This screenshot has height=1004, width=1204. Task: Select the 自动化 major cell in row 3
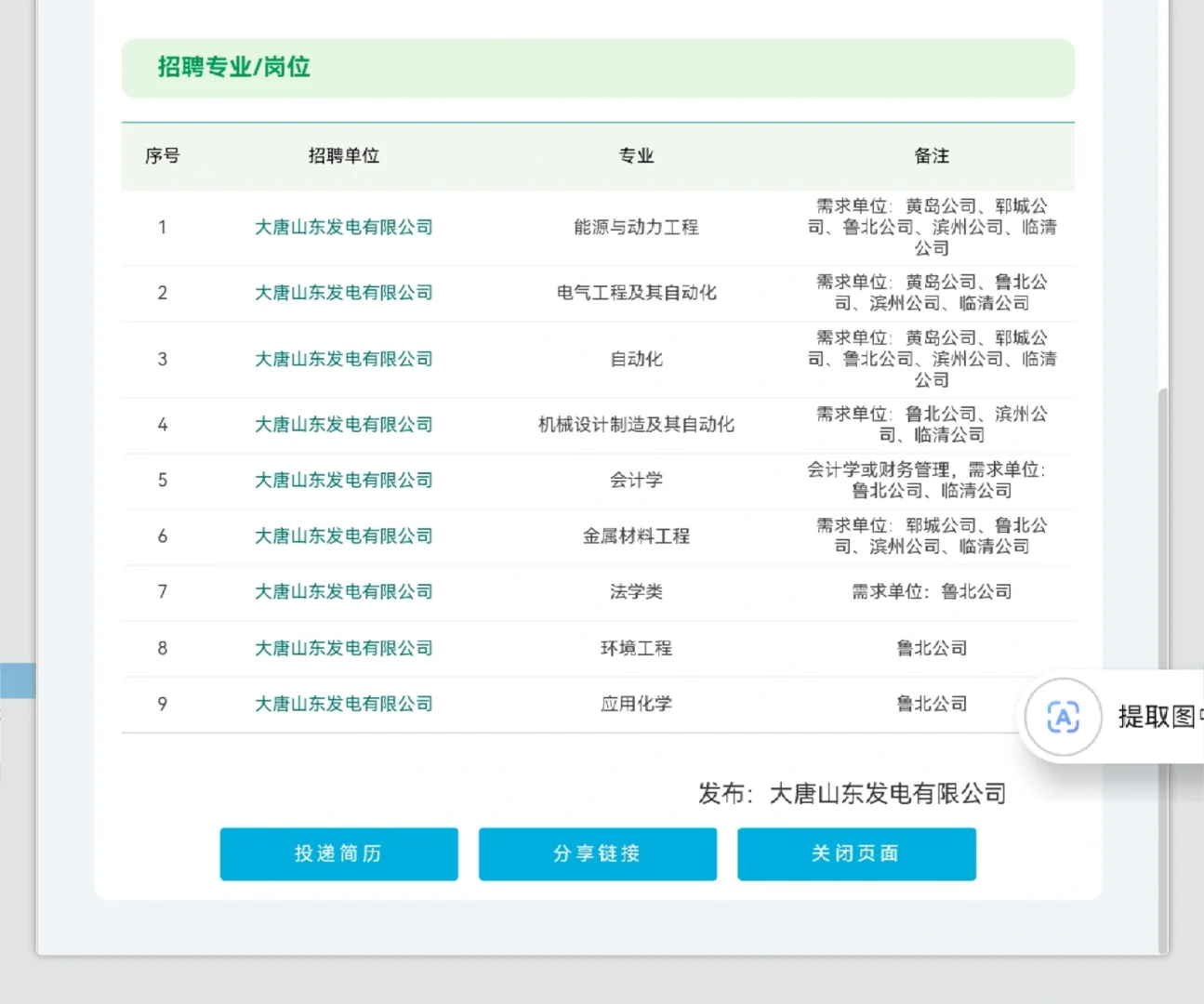pyautogui.click(x=637, y=359)
